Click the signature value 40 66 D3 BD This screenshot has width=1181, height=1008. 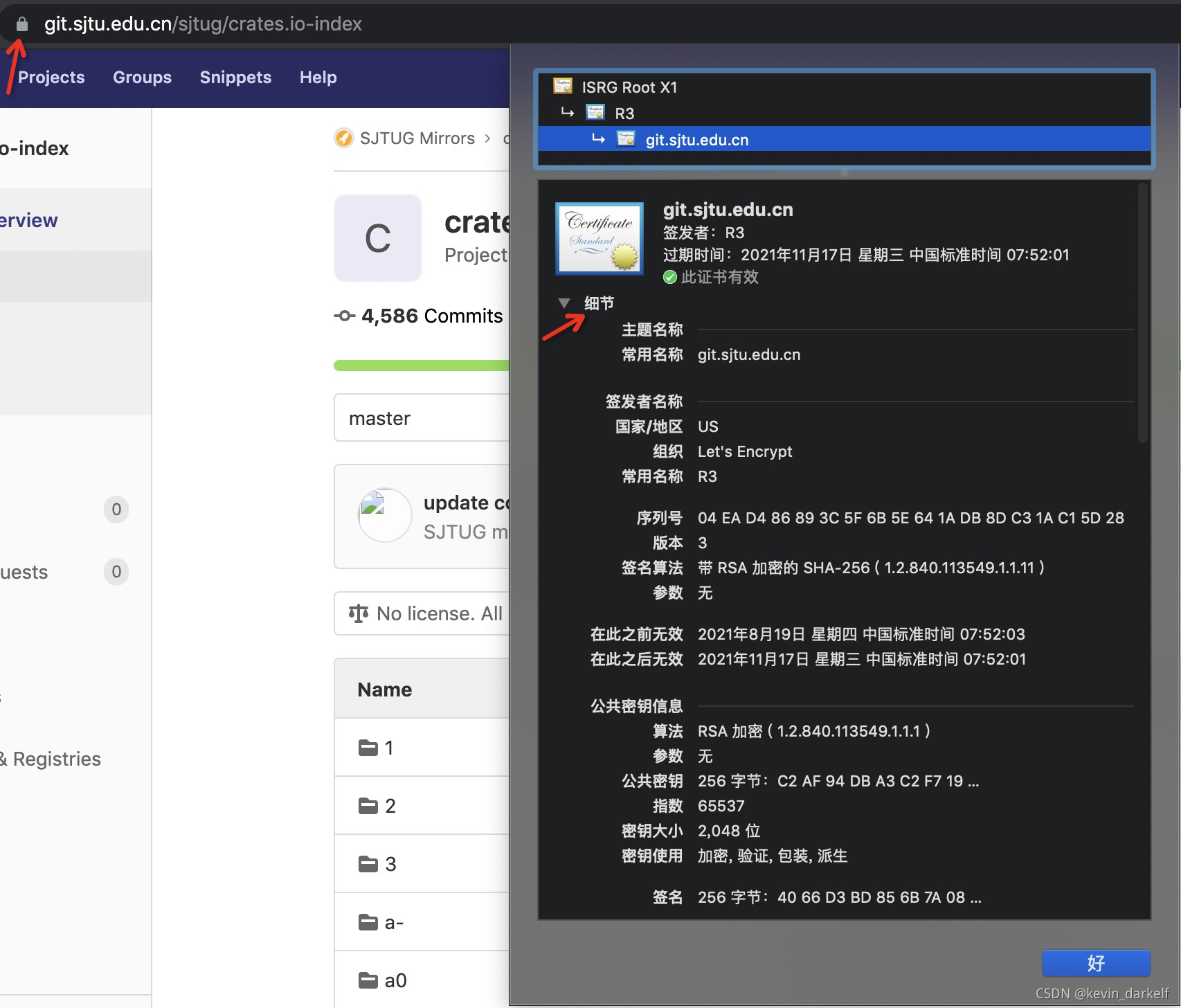tap(839, 897)
